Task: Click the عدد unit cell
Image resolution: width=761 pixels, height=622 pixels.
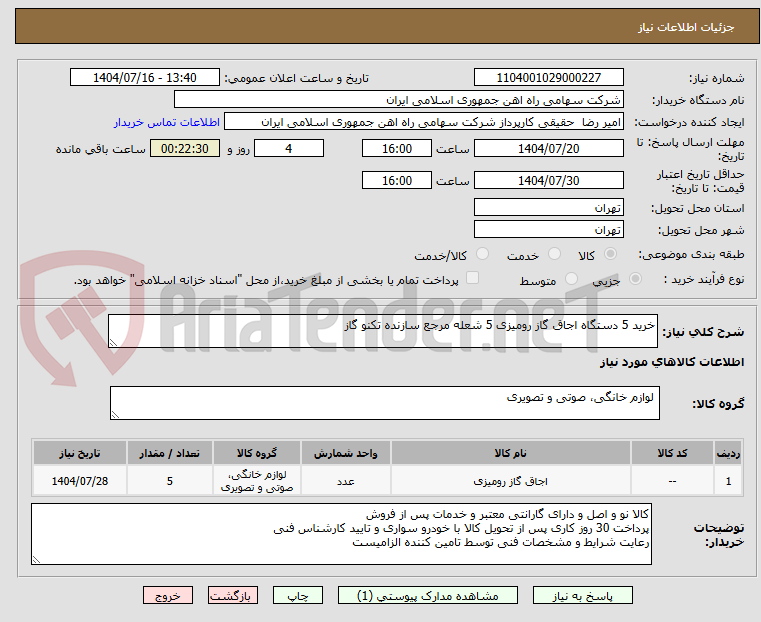Action: pos(346,481)
